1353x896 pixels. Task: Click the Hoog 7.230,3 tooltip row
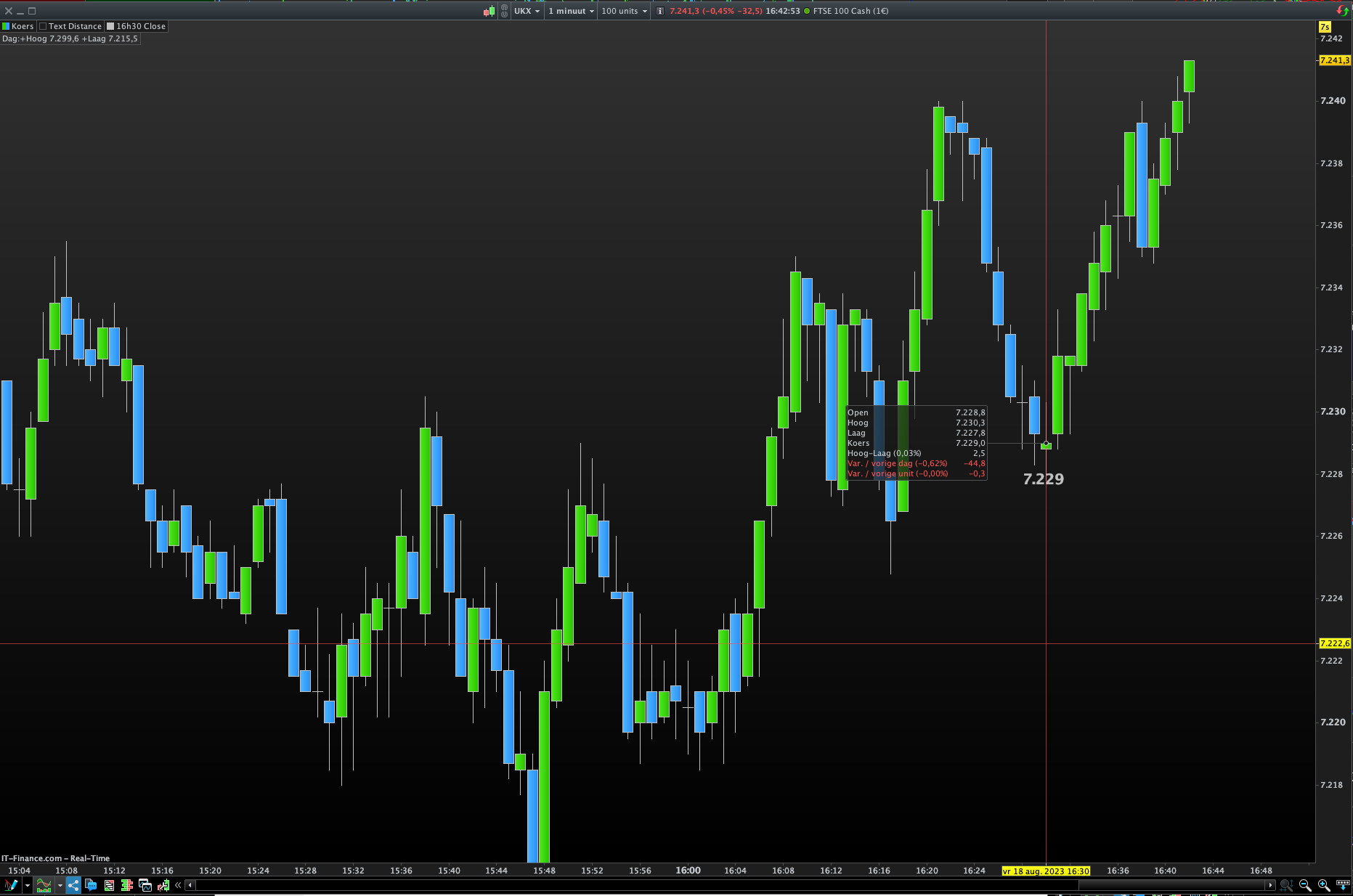point(917,423)
